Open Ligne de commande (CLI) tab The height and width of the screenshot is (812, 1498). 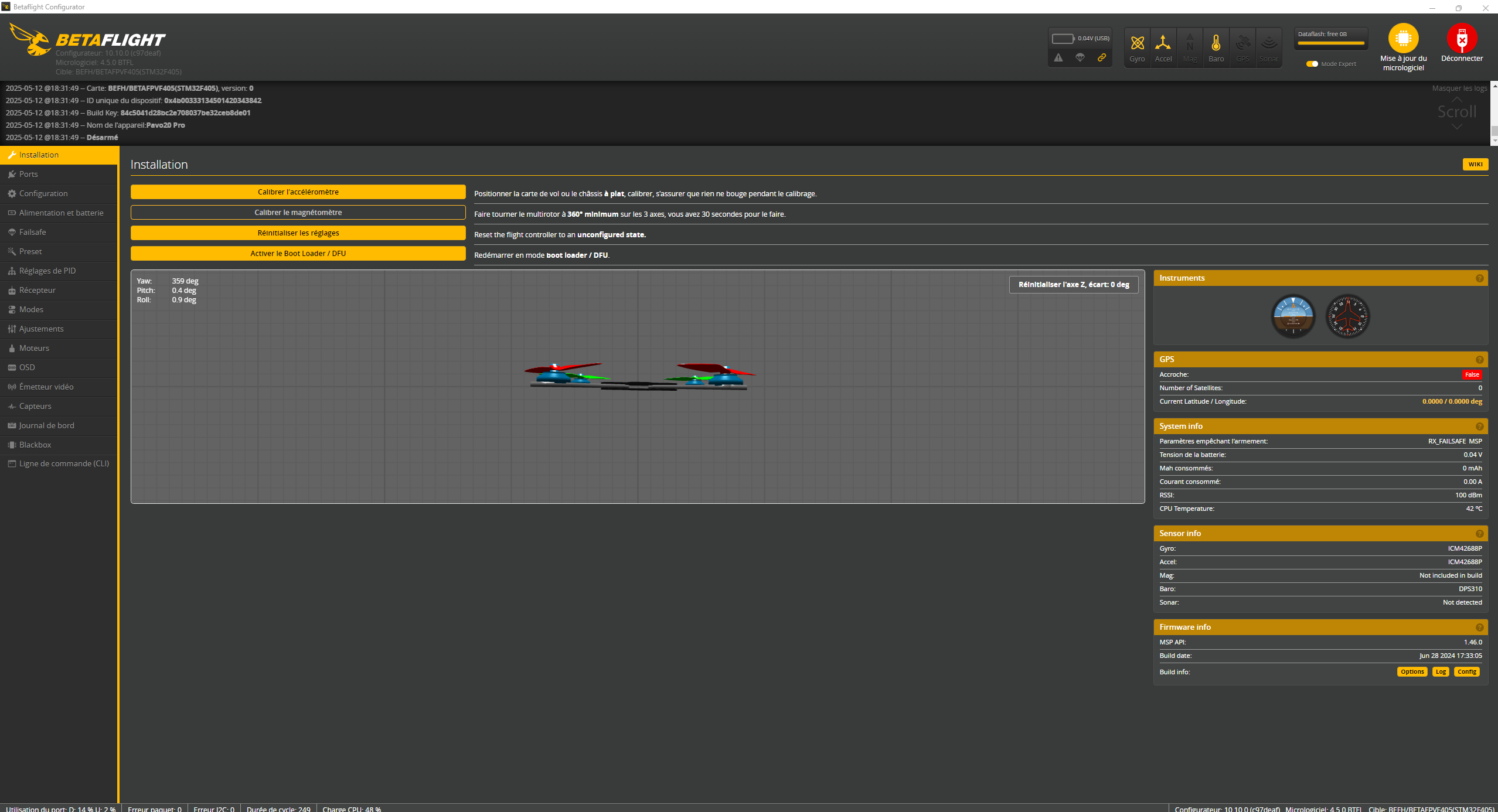pyautogui.click(x=64, y=463)
